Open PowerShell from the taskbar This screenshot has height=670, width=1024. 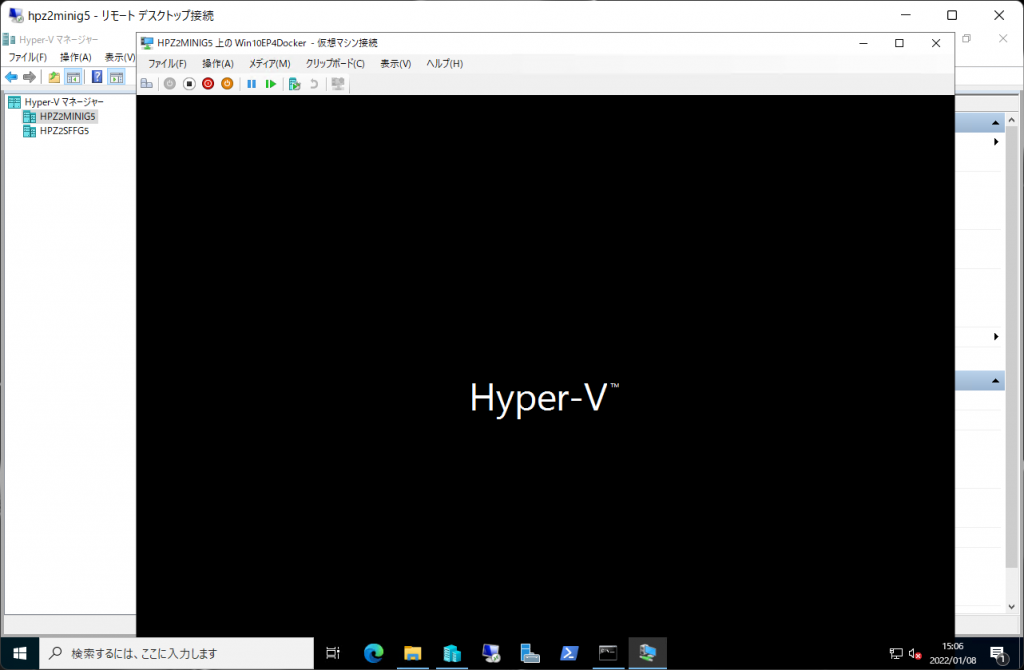point(569,653)
